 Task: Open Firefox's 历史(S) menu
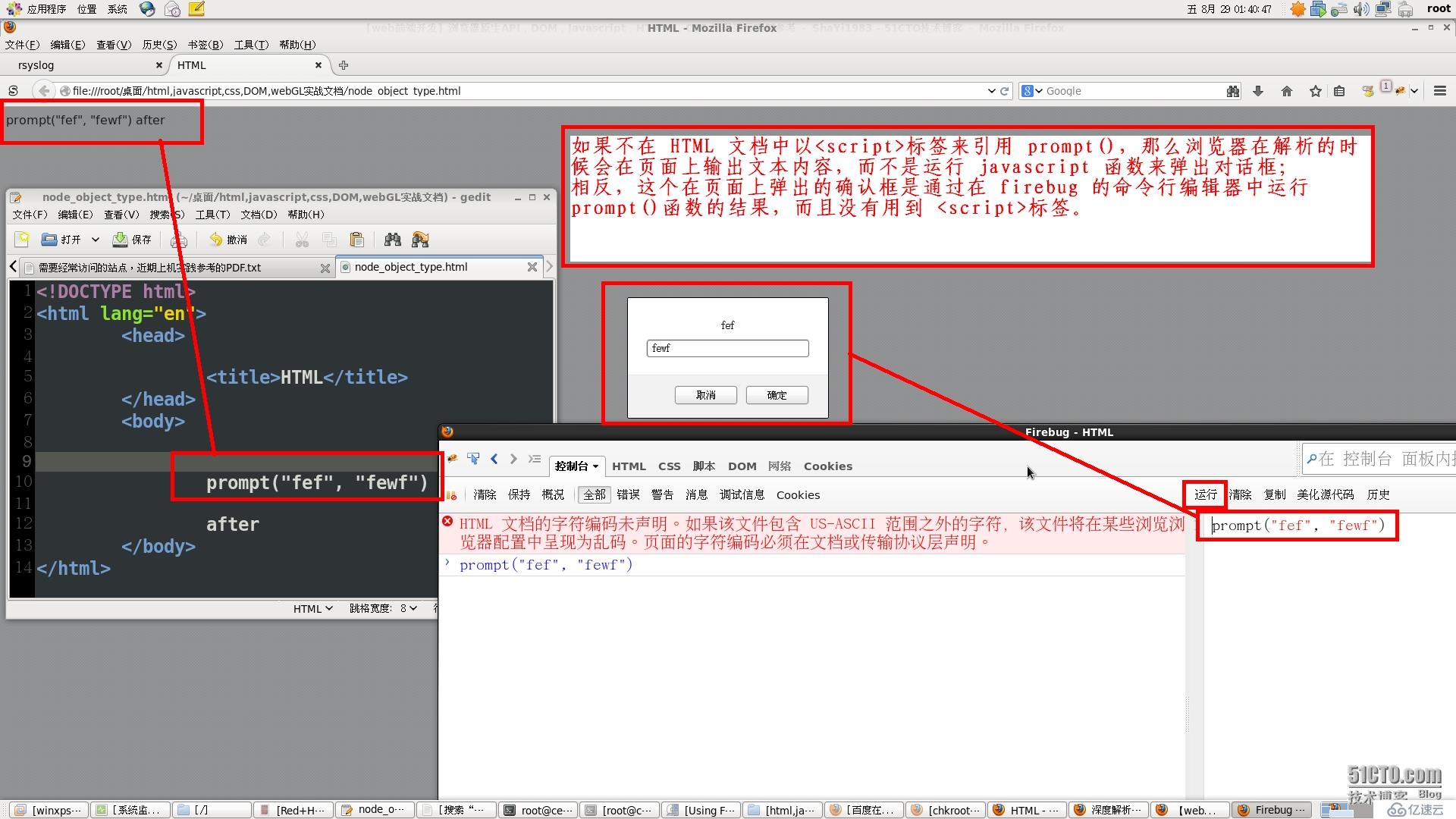(159, 45)
